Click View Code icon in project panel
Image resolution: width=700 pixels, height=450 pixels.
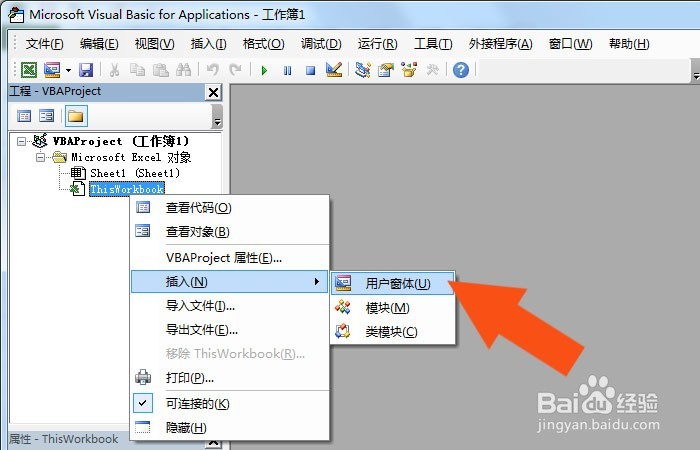pyautogui.click(x=24, y=116)
